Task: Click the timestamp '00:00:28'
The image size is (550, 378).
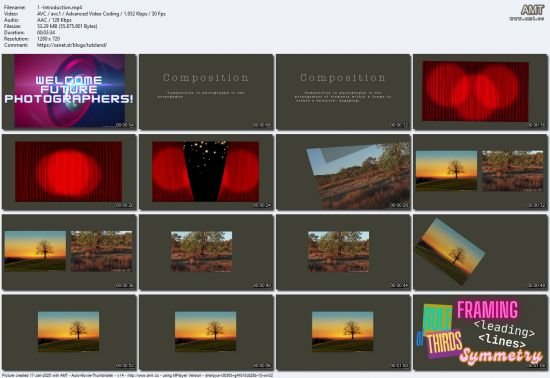Action: click(400, 205)
